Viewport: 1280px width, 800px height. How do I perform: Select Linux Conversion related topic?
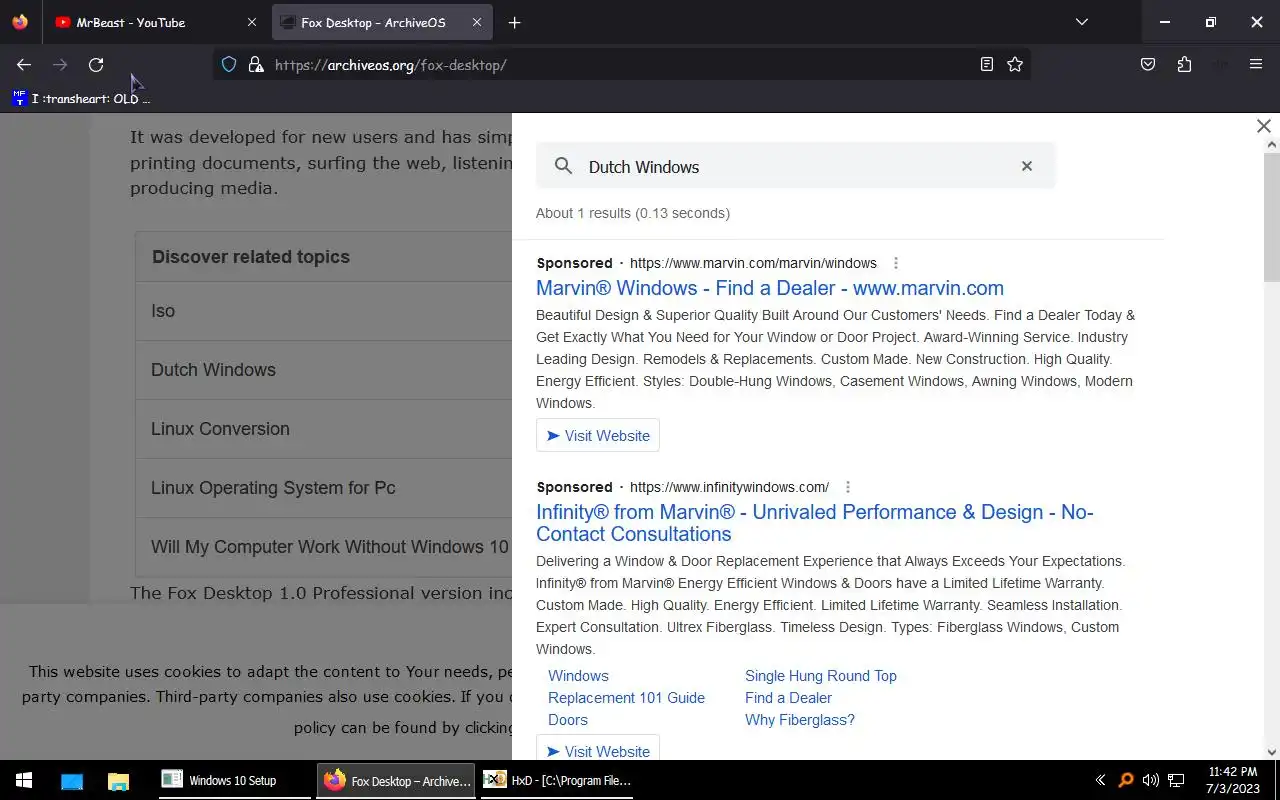click(x=324, y=429)
